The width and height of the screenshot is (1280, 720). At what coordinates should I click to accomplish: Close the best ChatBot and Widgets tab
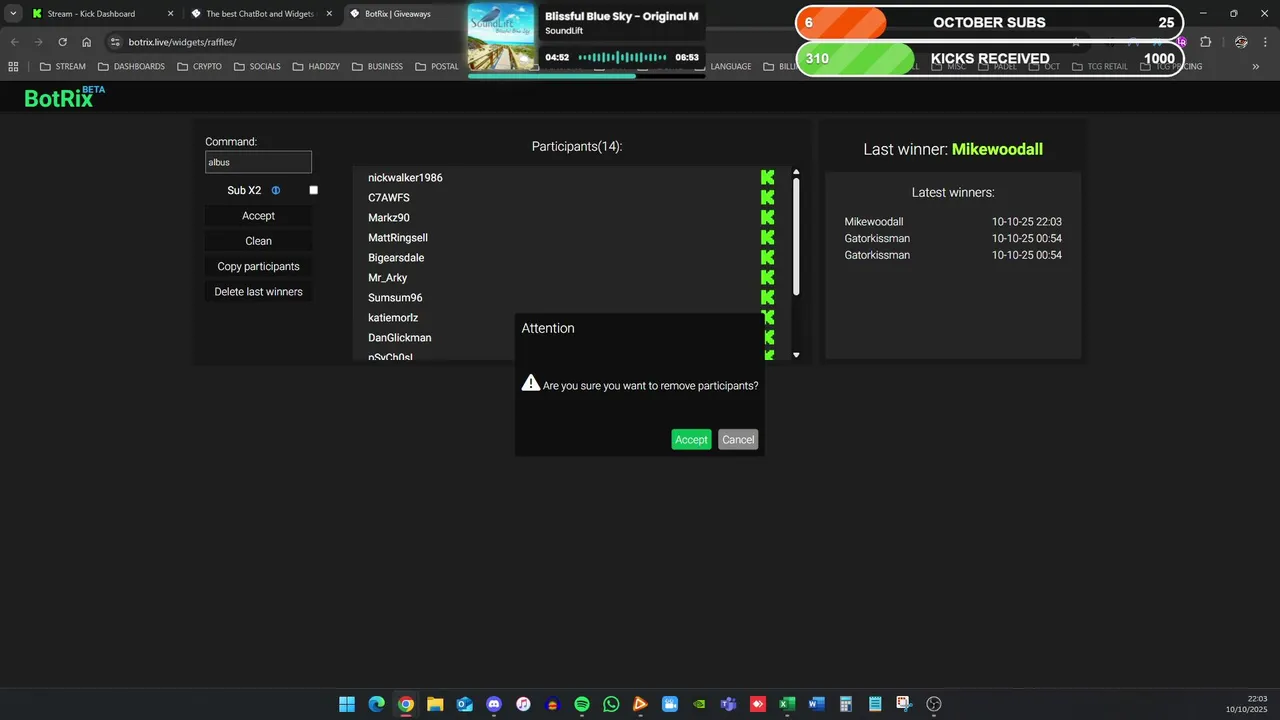coord(329,14)
